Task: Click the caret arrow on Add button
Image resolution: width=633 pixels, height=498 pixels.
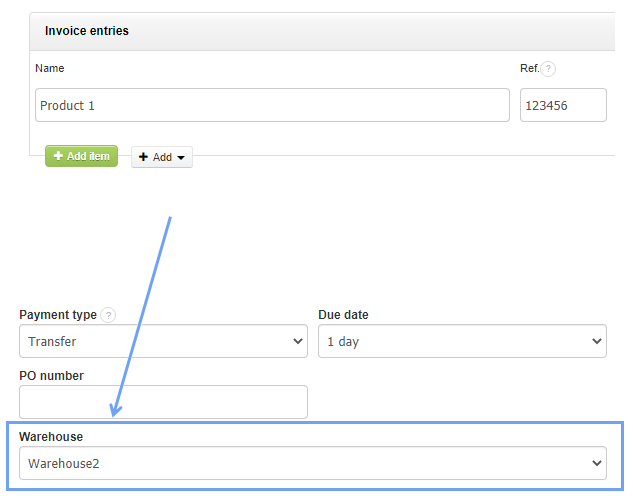Action: (181, 158)
